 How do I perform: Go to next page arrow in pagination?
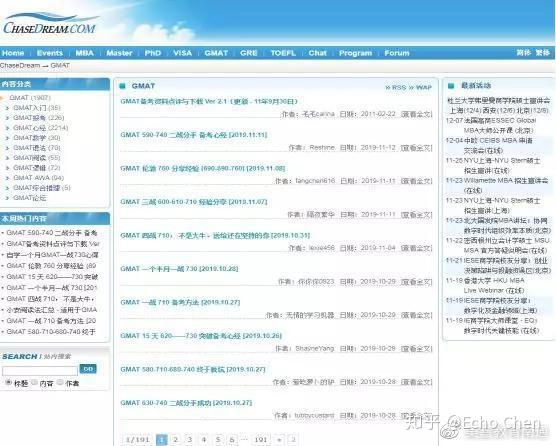click(279, 440)
